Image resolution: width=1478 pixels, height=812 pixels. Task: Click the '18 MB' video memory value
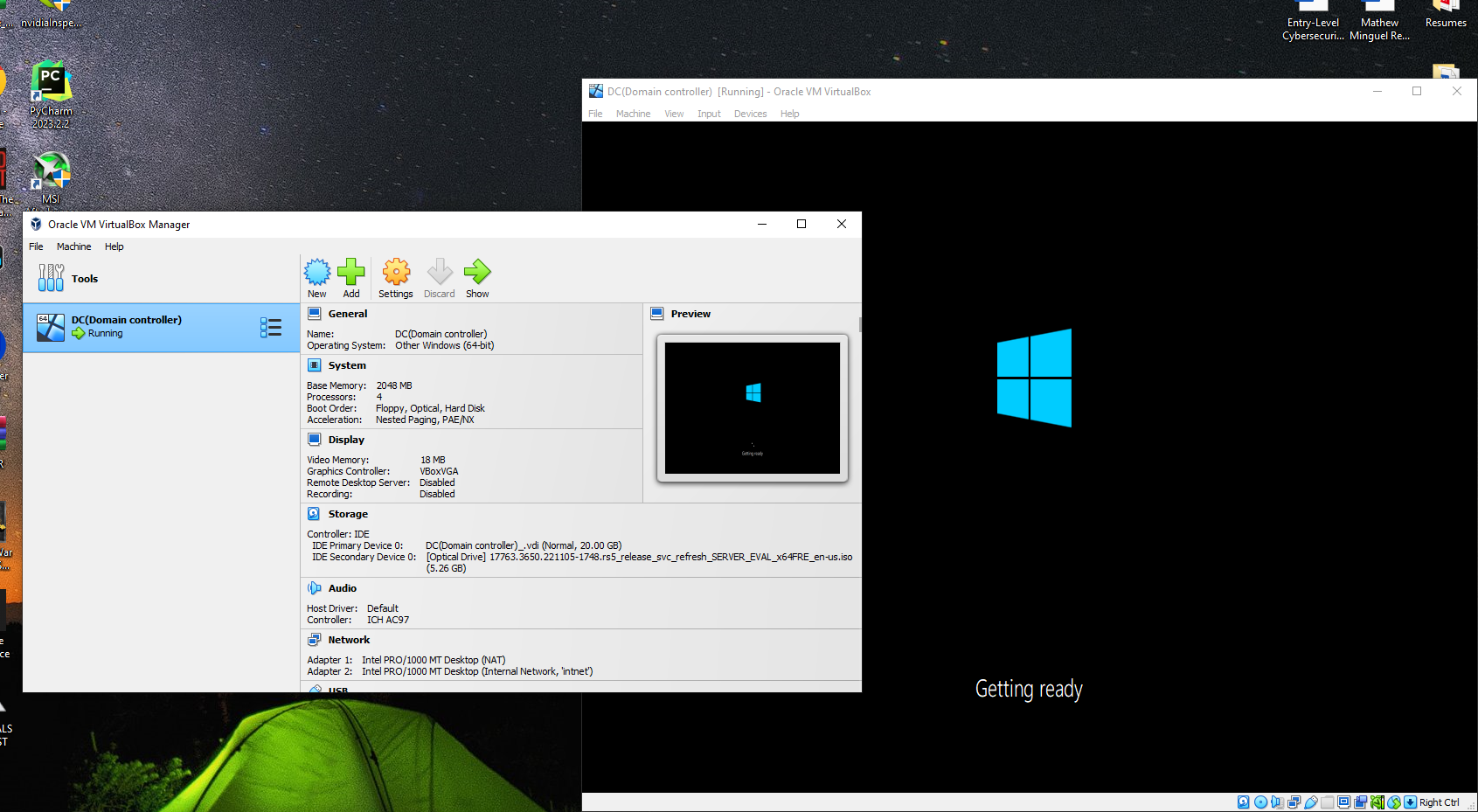433,460
